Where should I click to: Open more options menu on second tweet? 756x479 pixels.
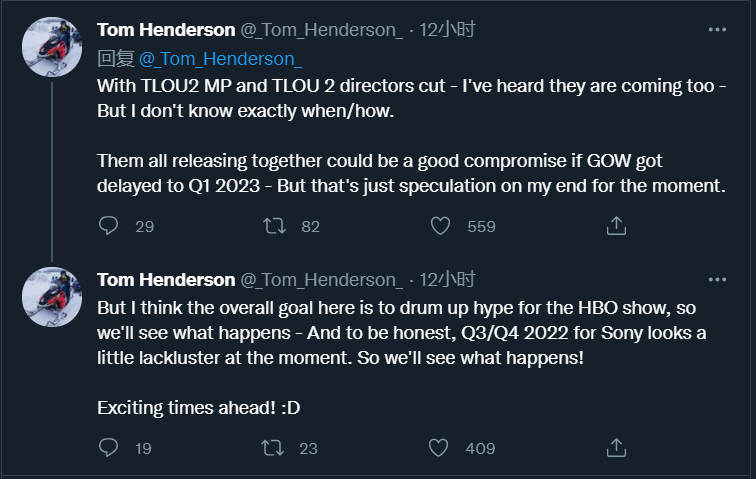click(717, 279)
